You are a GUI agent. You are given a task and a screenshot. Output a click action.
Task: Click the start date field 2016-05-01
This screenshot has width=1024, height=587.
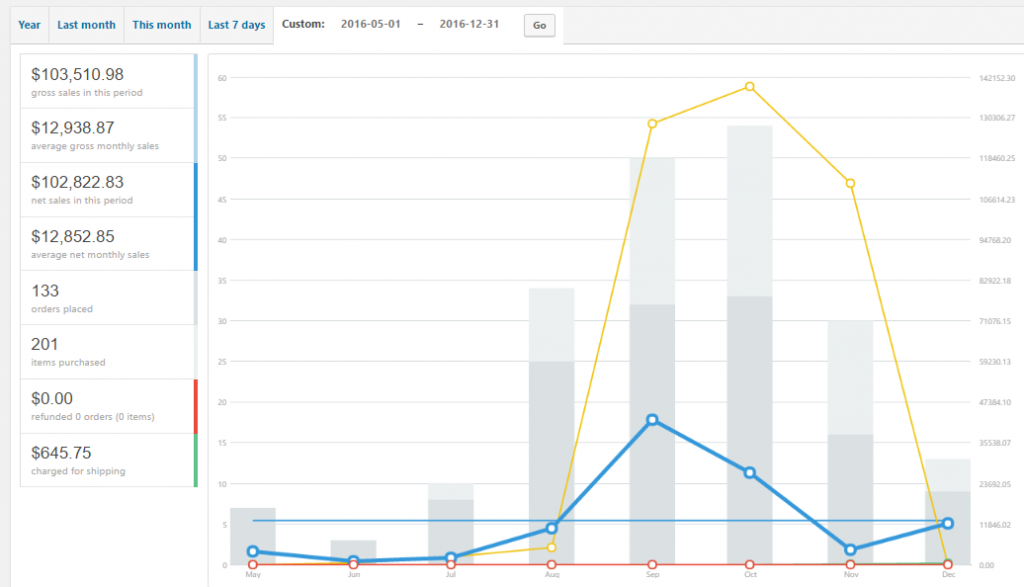point(371,24)
